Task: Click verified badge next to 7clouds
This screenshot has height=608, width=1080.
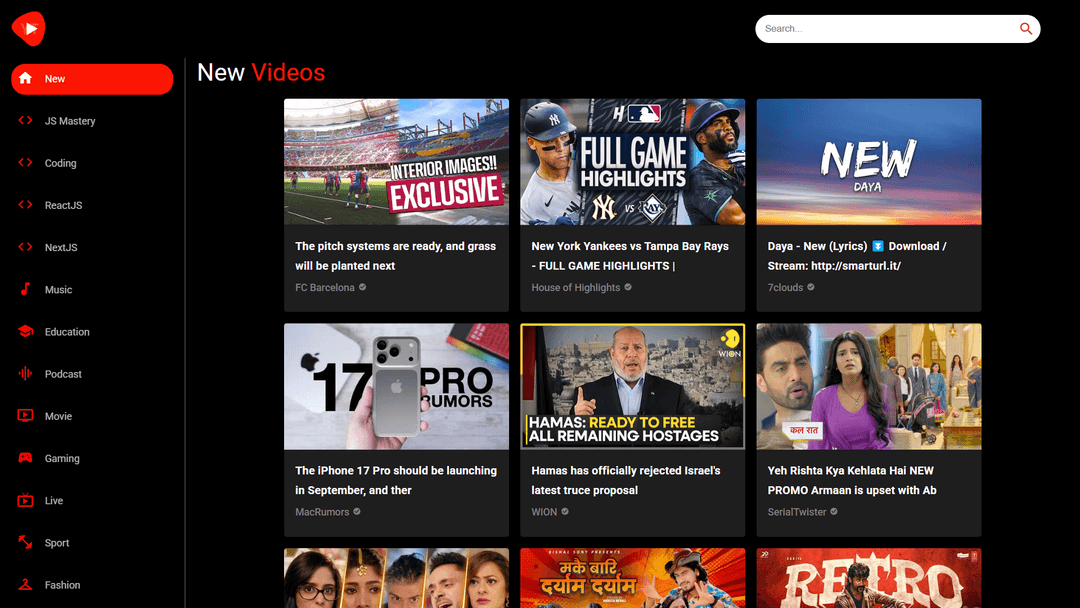Action: point(811,287)
